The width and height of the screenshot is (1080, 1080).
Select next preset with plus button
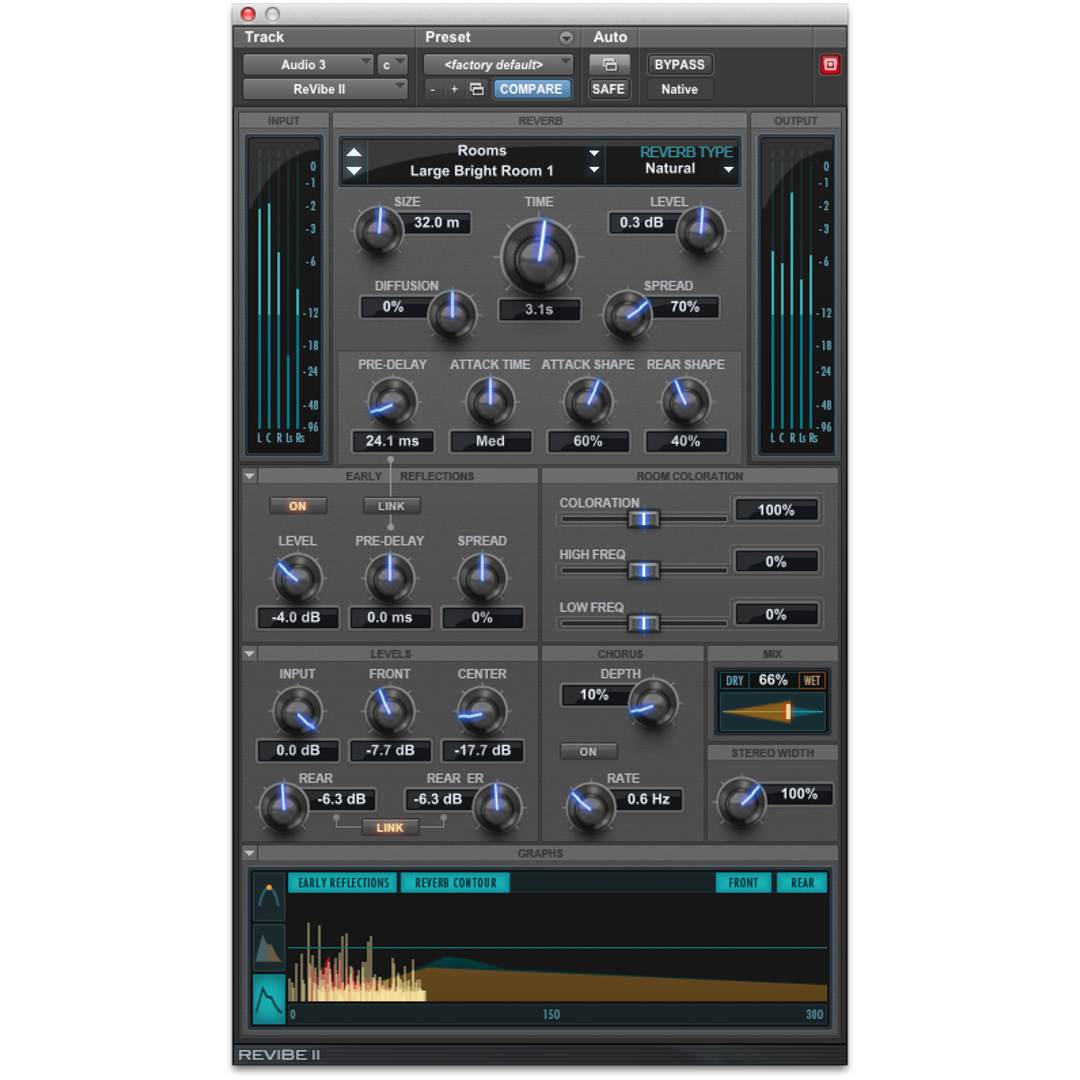point(454,89)
